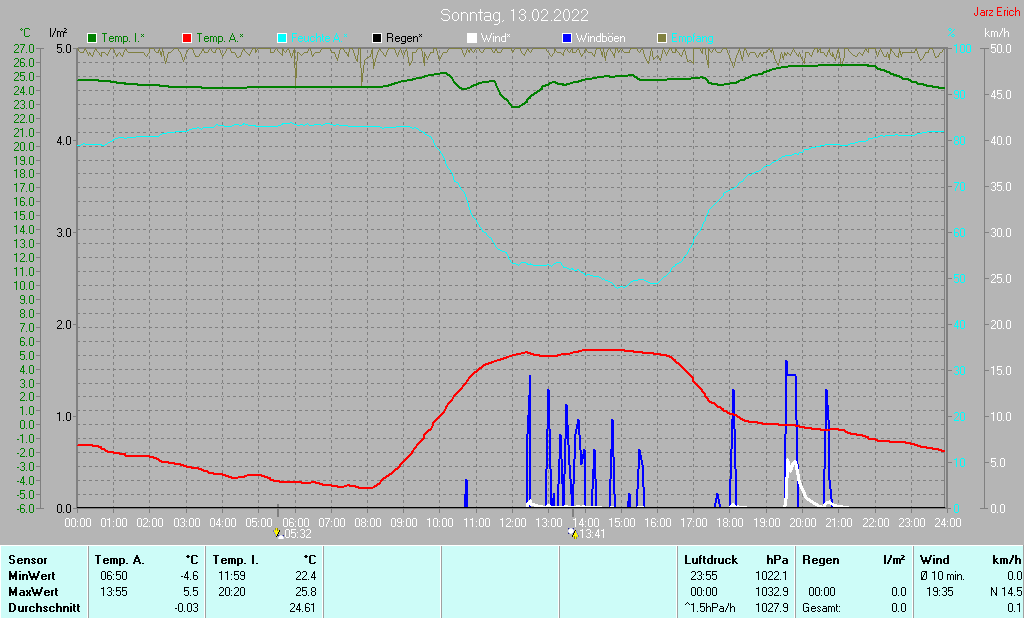The image size is (1024, 618).
Task: Click the 13:55 maximum time cell
Action: click(x=114, y=592)
